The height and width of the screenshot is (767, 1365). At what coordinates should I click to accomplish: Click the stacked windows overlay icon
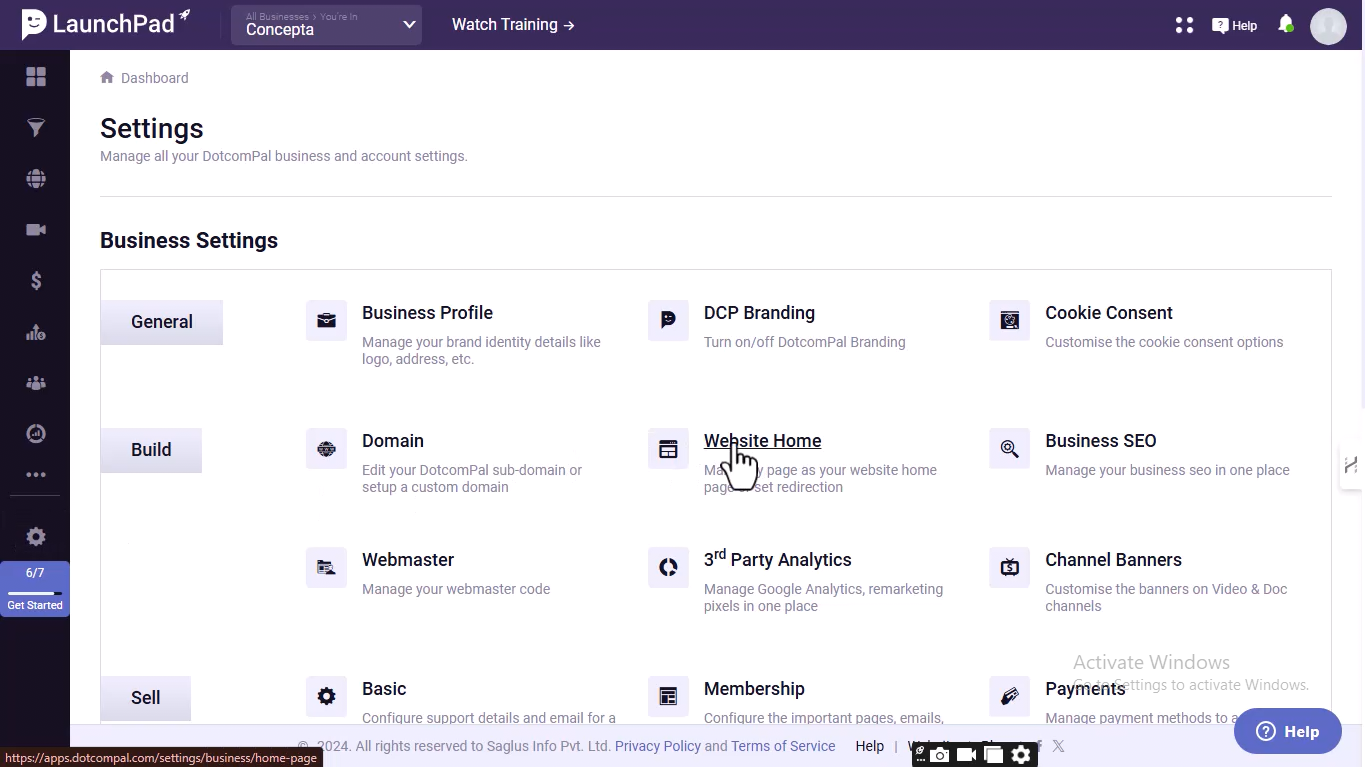coord(993,755)
